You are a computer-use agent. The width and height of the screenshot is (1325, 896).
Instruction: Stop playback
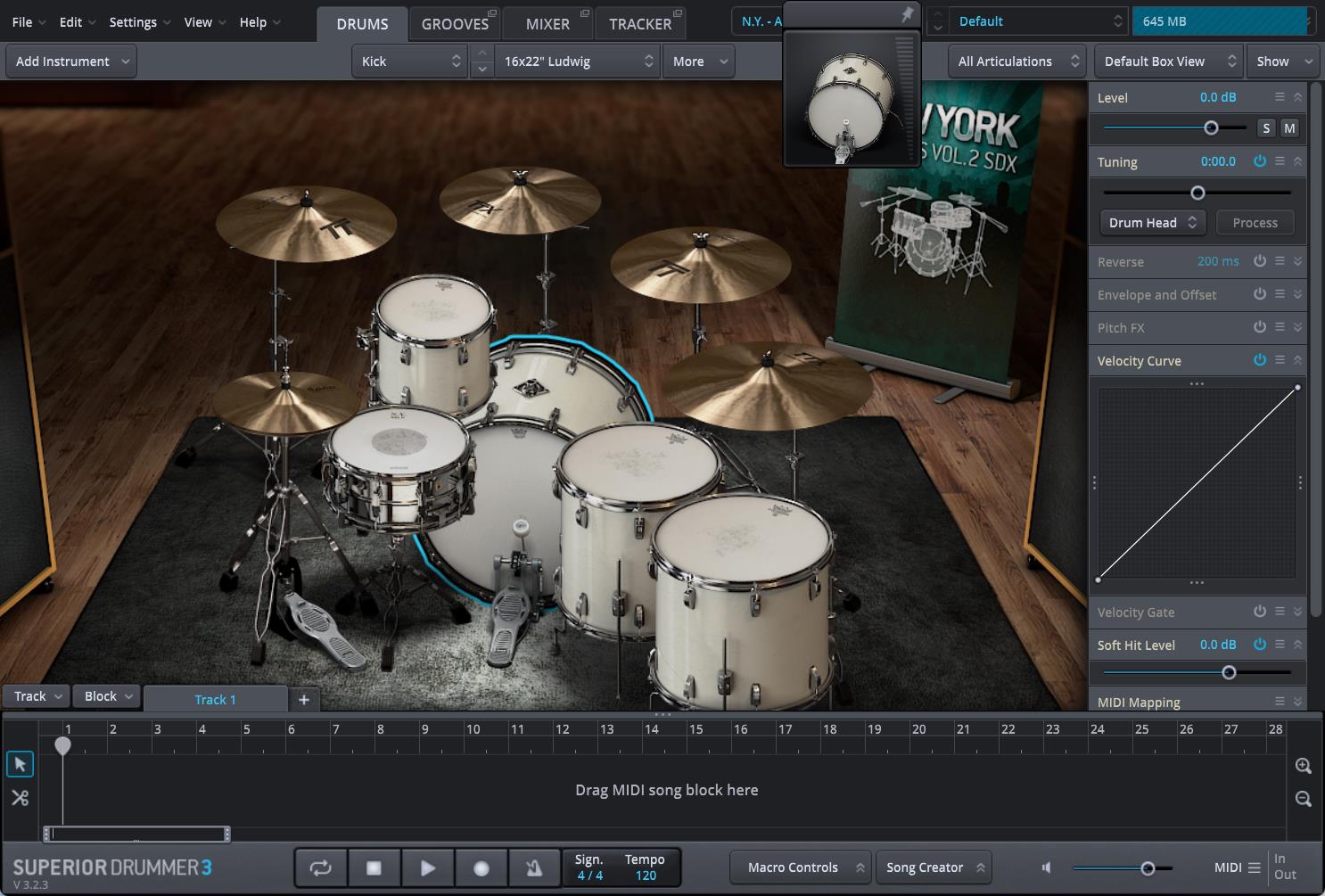[374, 867]
